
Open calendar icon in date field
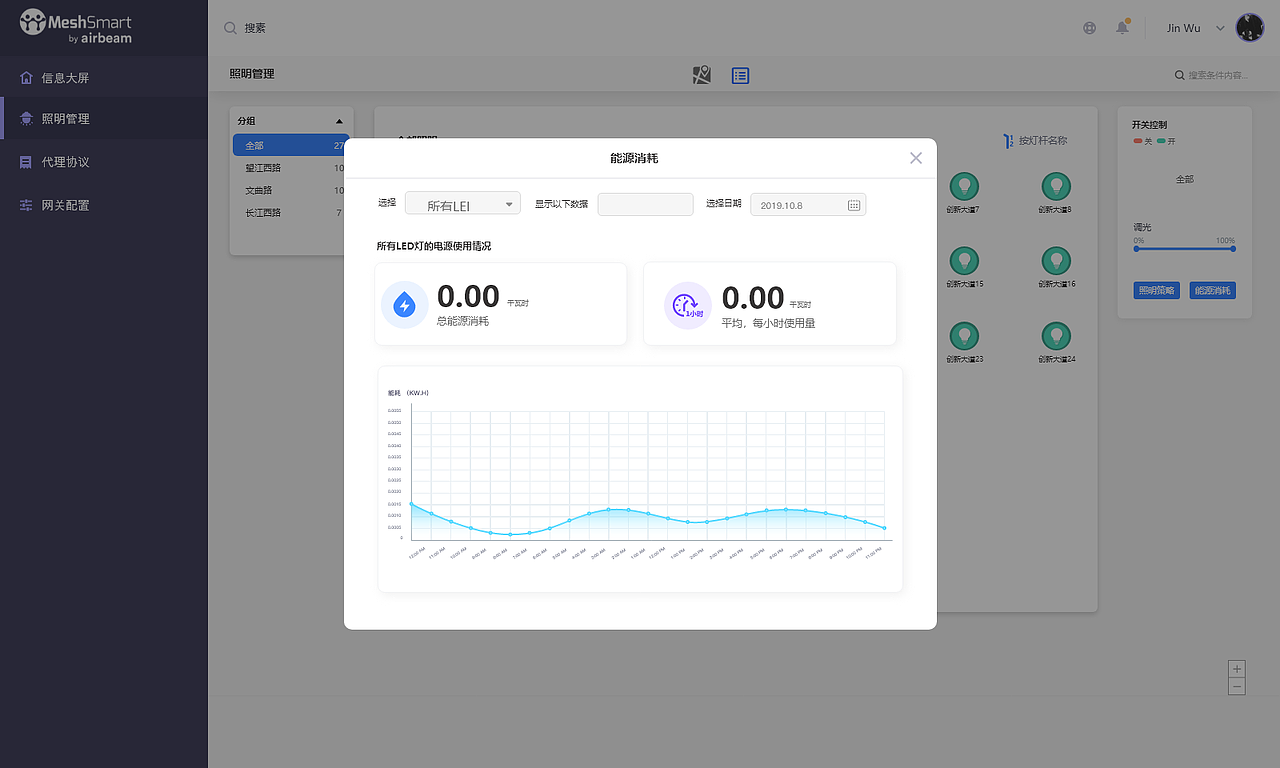click(x=854, y=205)
